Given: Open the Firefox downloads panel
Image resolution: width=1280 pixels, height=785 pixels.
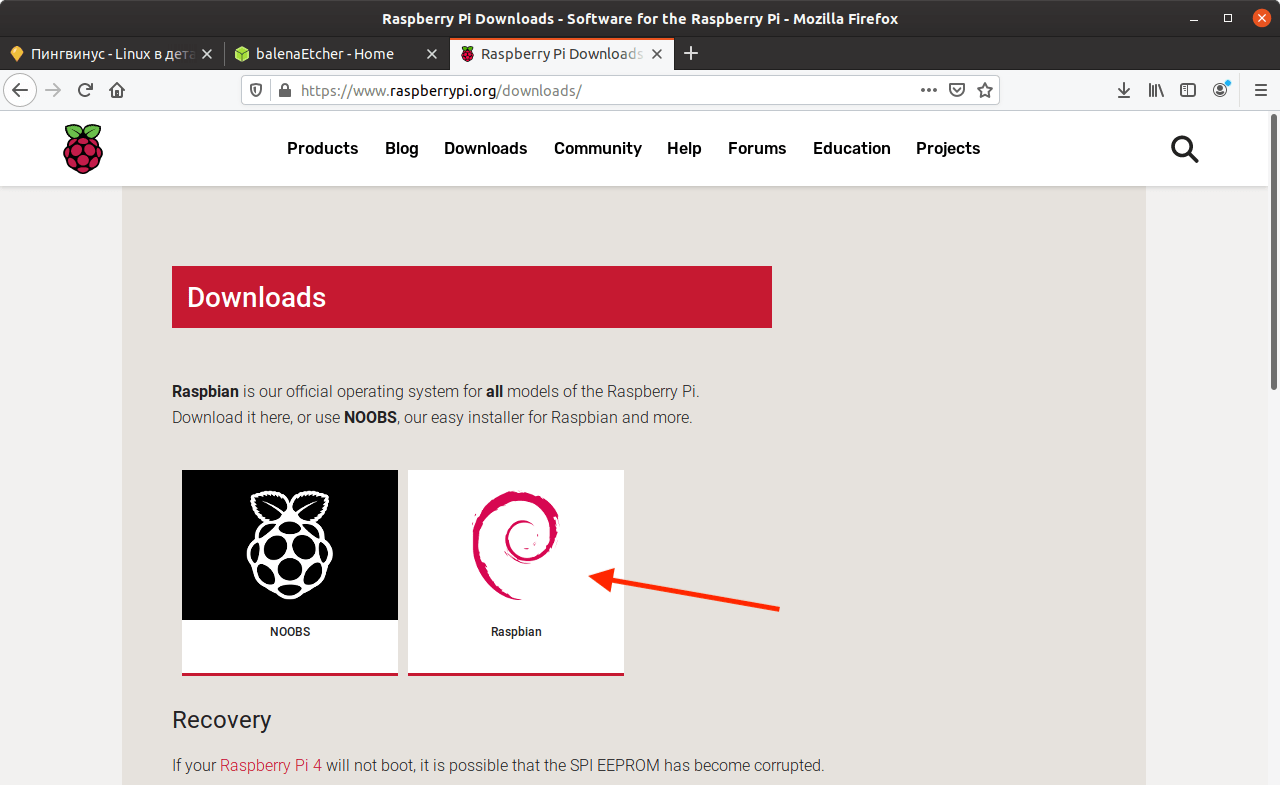Looking at the screenshot, I should tap(1124, 90).
